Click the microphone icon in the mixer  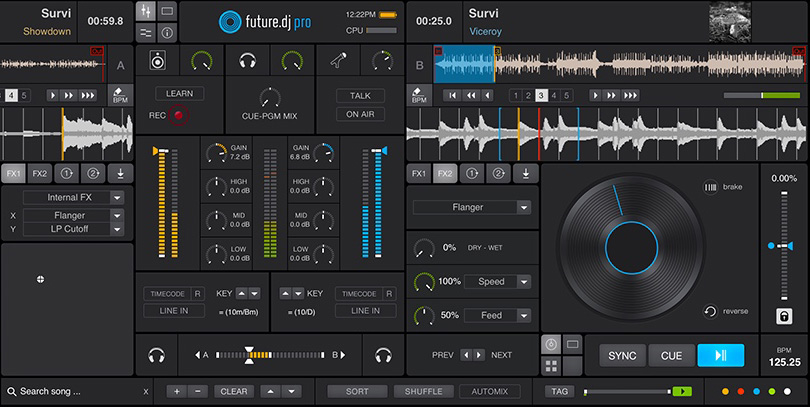[x=338, y=60]
